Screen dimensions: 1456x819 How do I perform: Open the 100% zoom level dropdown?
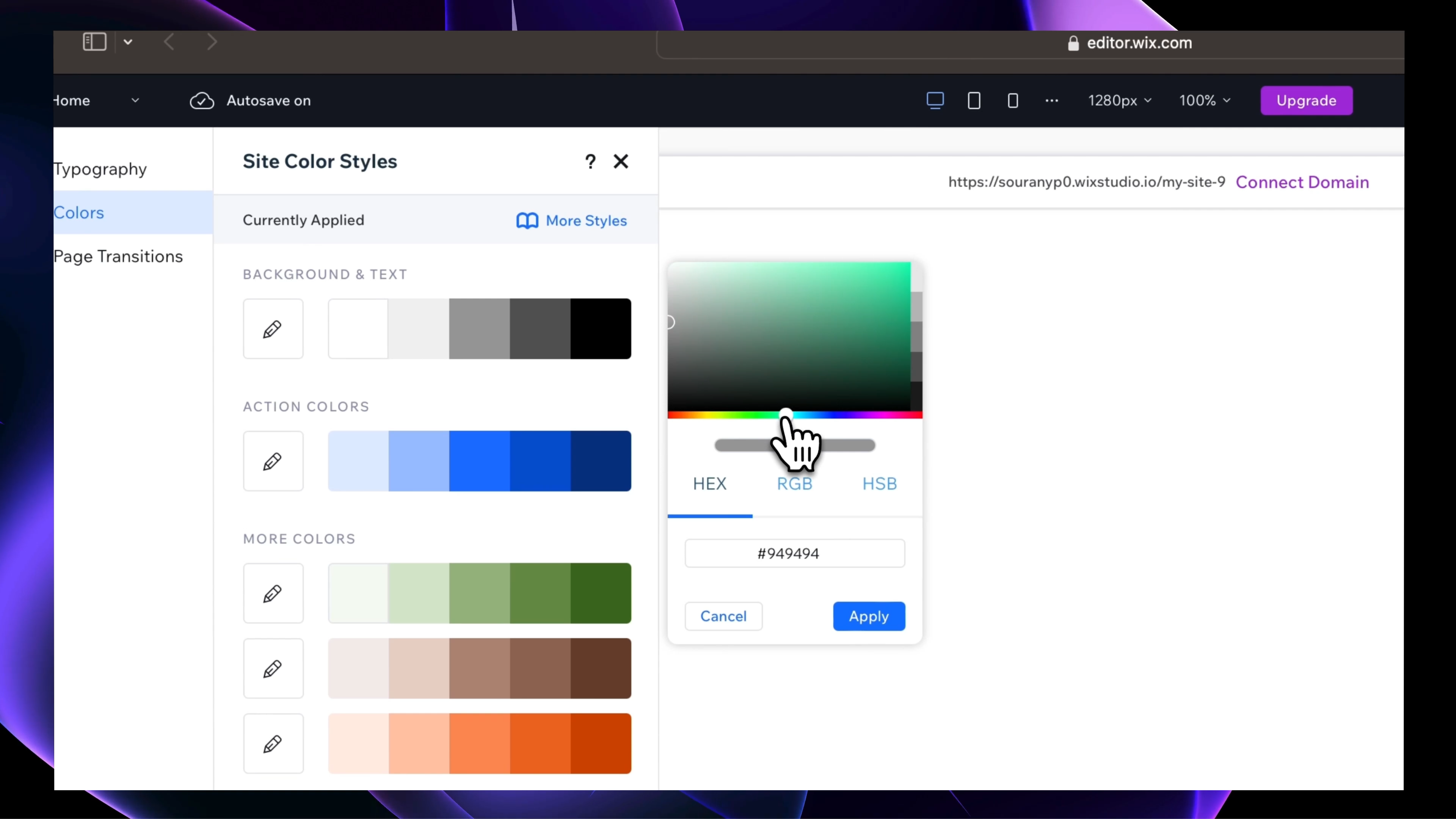point(1205,100)
